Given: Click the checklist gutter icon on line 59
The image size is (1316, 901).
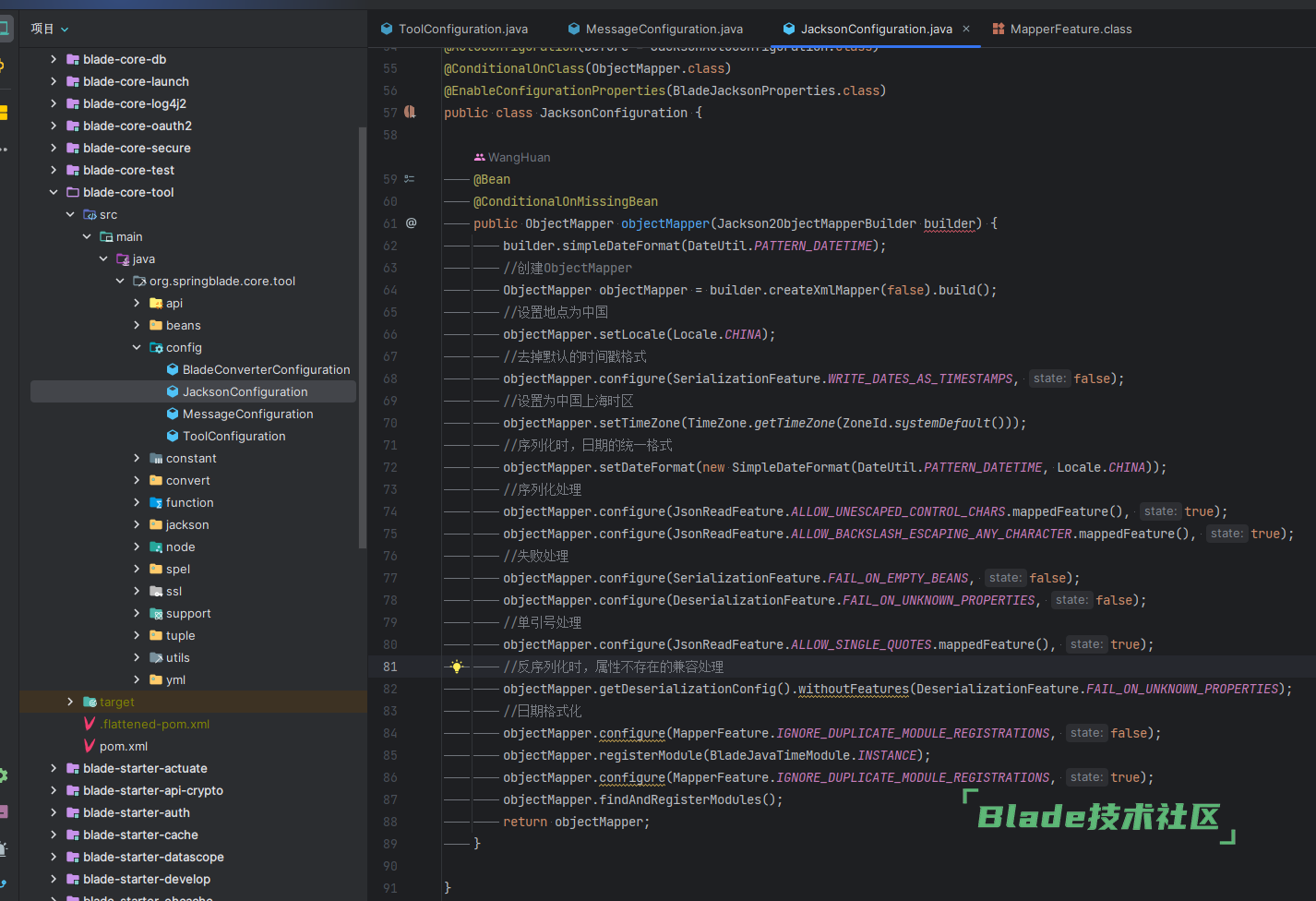Looking at the screenshot, I should [410, 179].
